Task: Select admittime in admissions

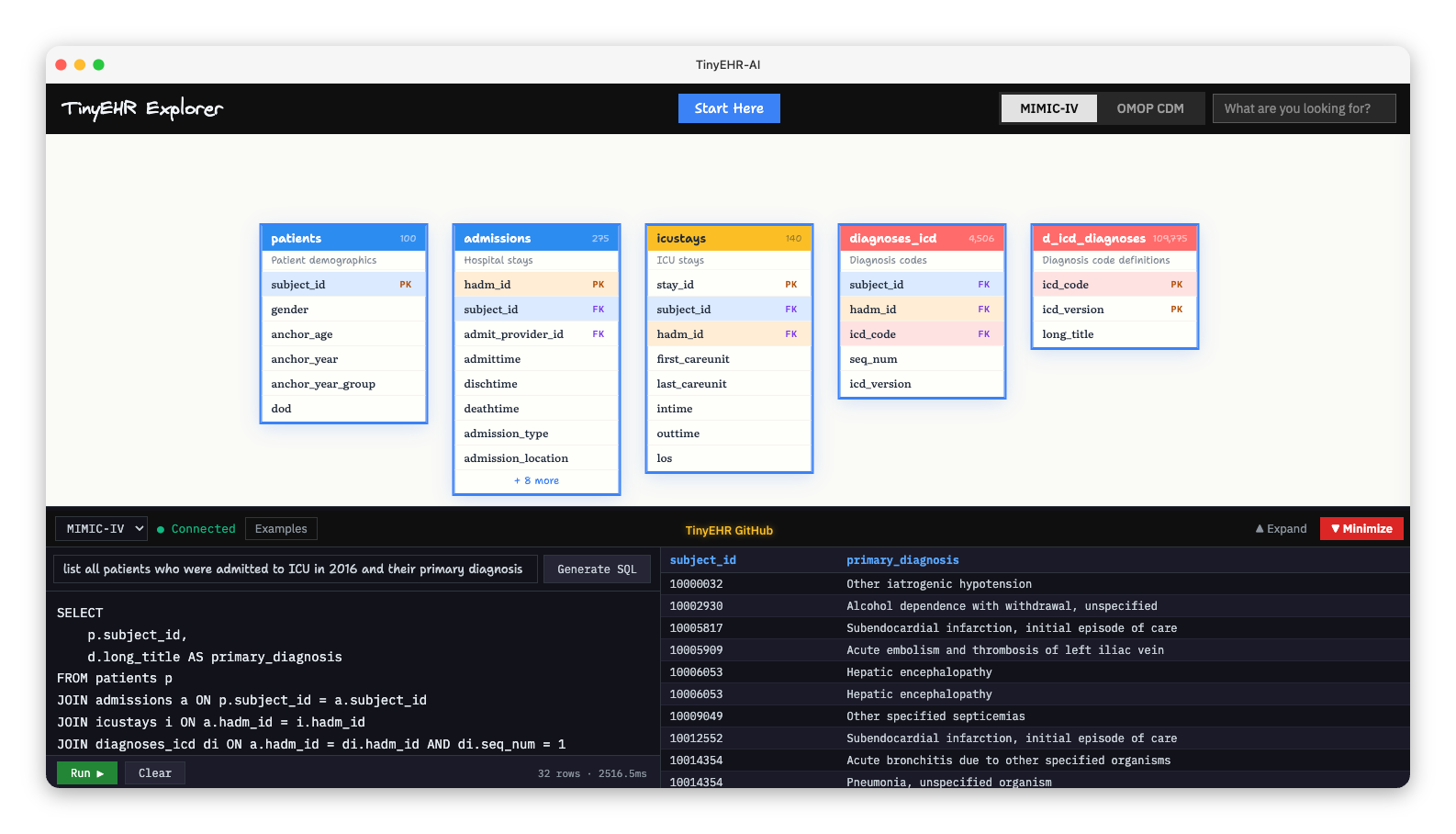Action: (x=536, y=359)
